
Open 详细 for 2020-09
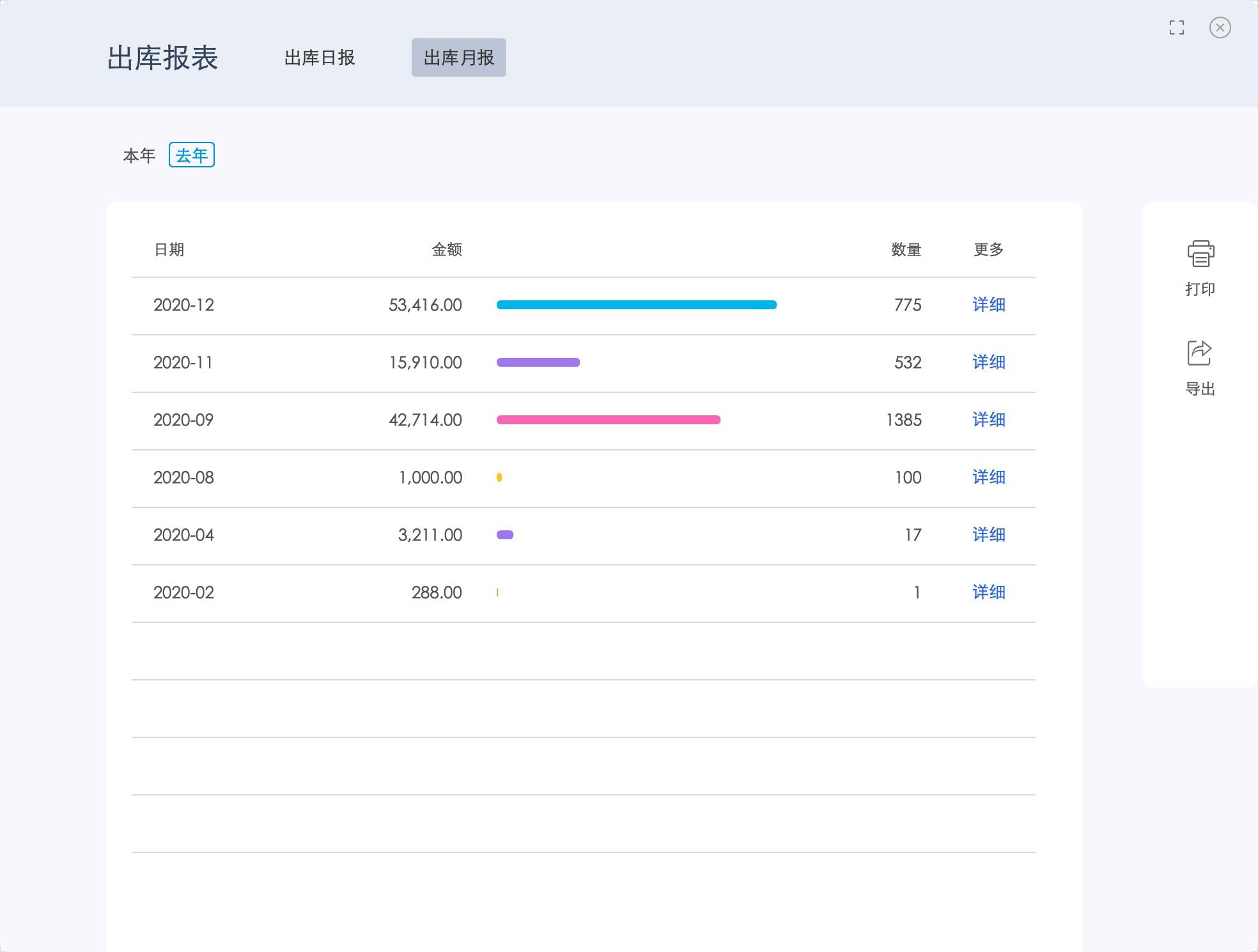[x=988, y=420]
